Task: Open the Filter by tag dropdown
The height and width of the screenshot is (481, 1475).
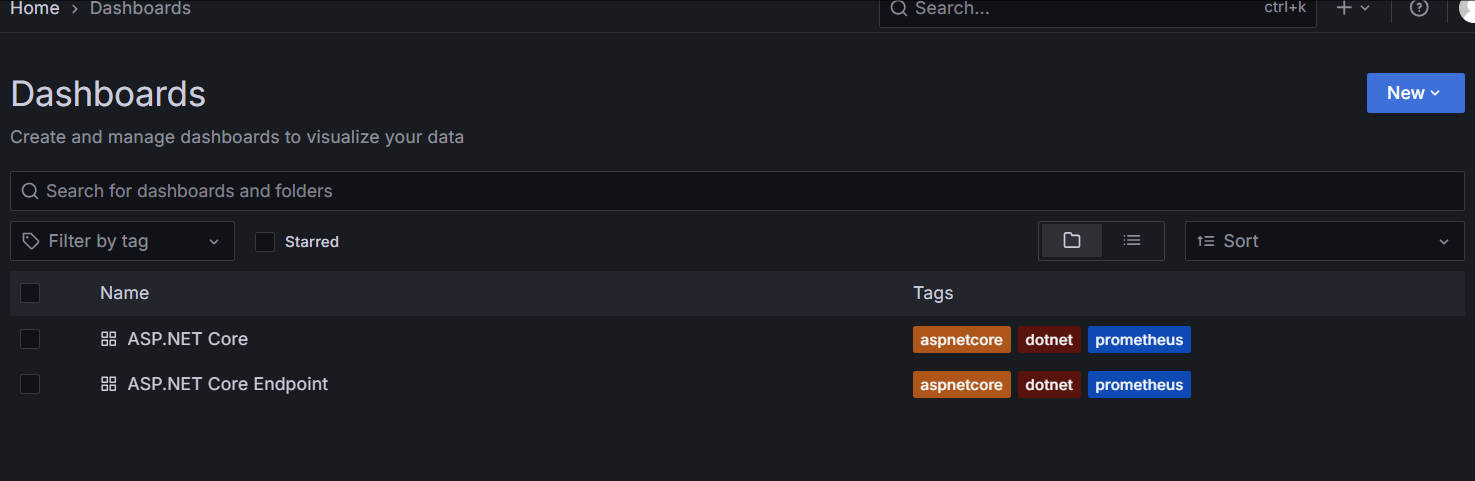Action: point(122,241)
